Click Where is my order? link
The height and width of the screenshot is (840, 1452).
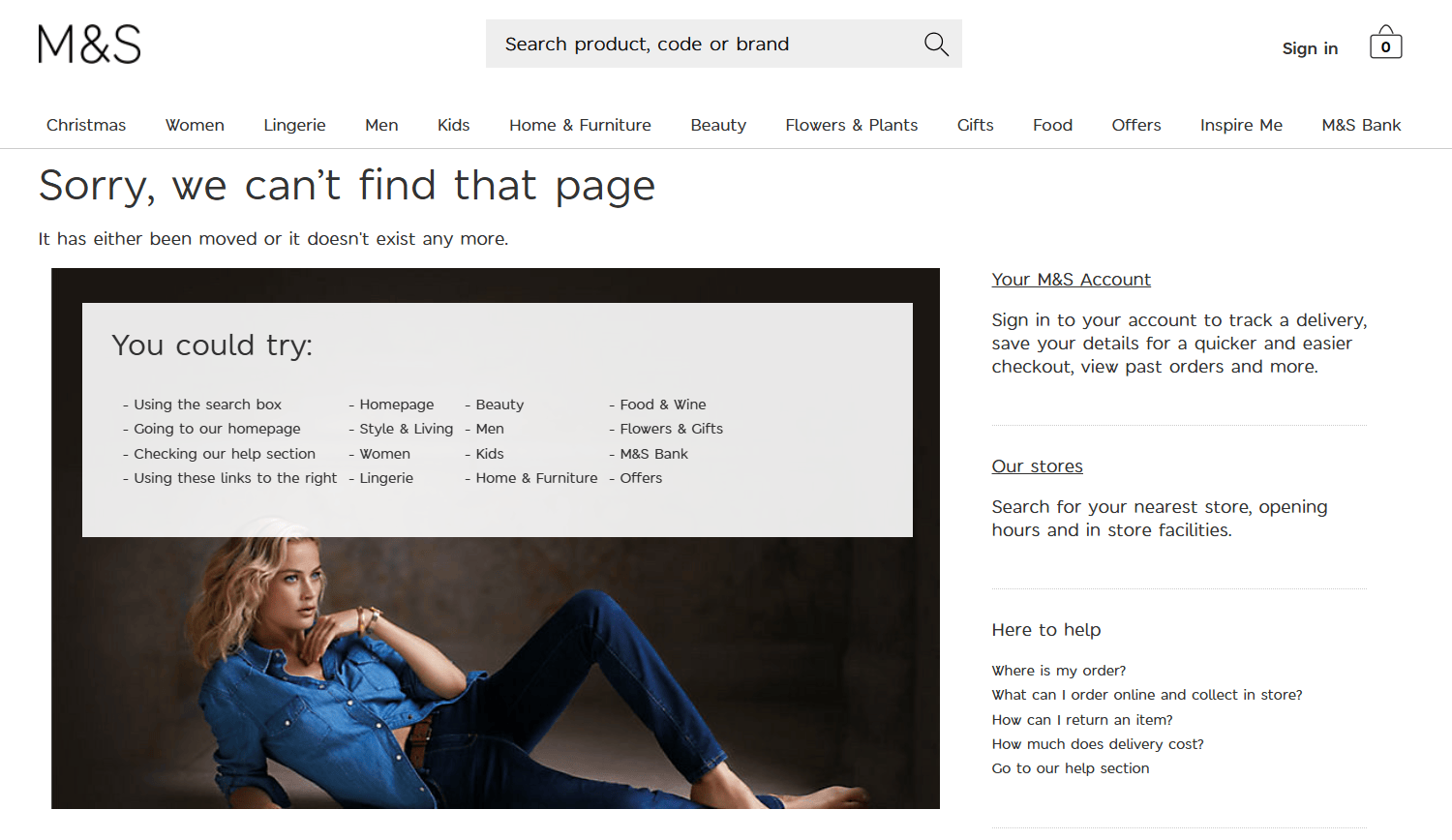tap(1058, 671)
